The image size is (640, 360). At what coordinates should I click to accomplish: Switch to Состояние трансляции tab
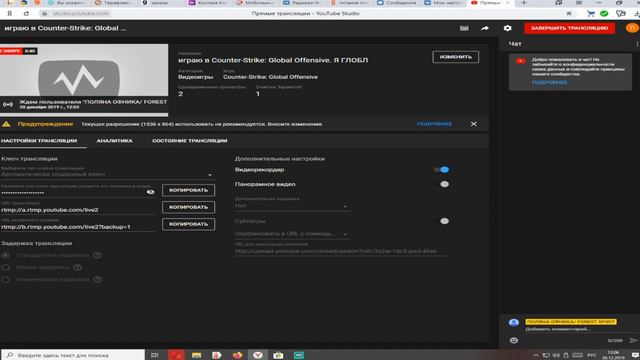(x=190, y=141)
